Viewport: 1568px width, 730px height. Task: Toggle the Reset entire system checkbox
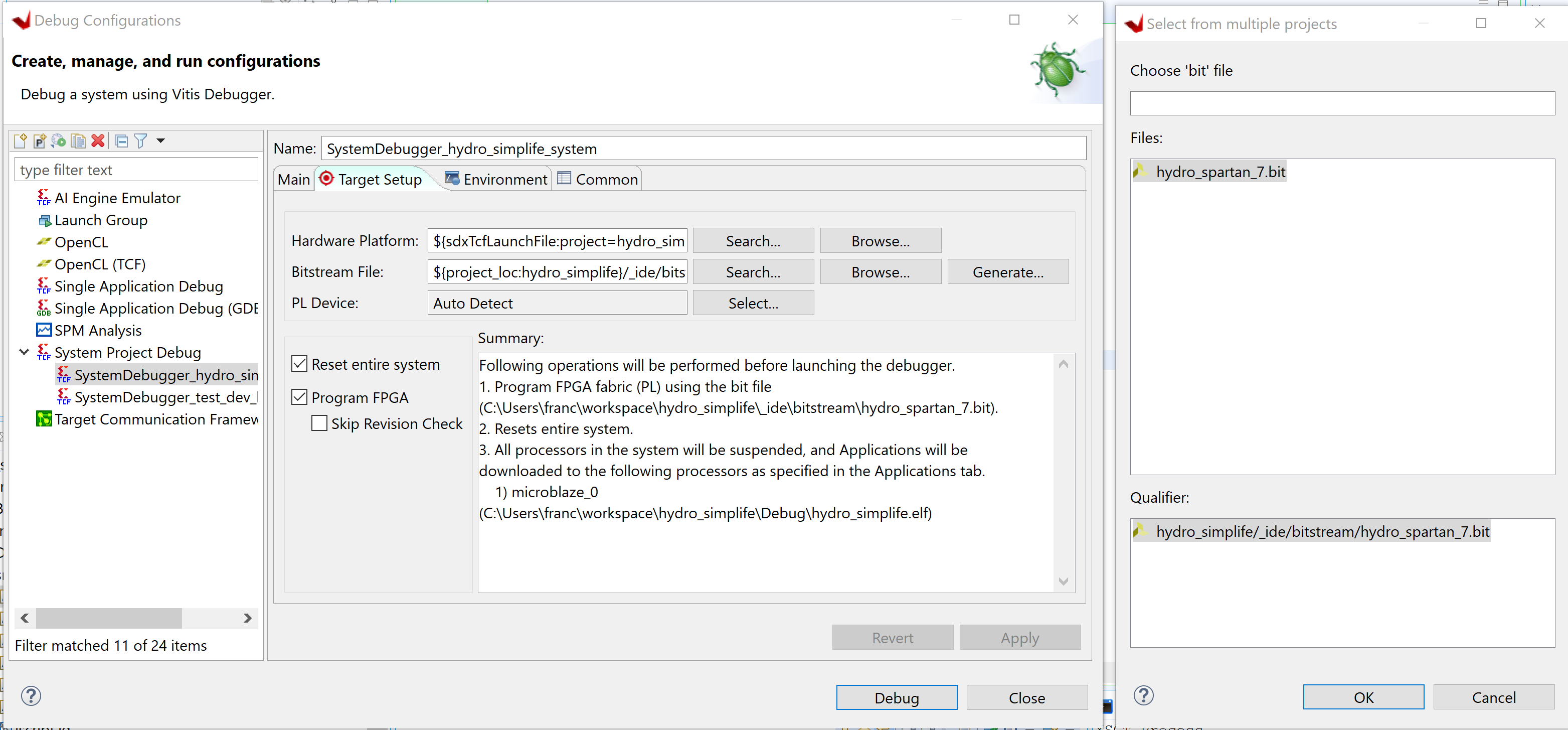tap(299, 363)
